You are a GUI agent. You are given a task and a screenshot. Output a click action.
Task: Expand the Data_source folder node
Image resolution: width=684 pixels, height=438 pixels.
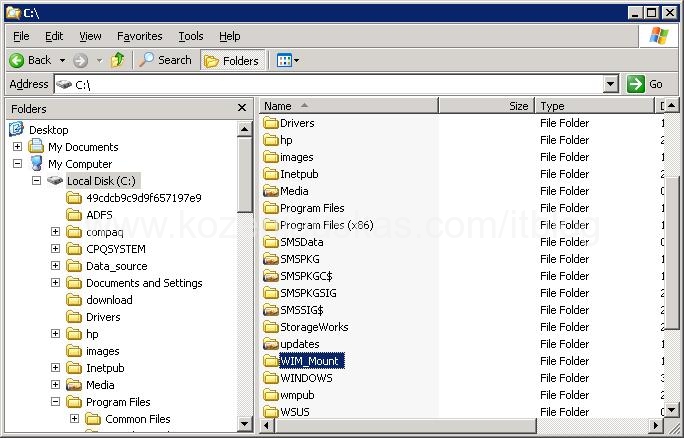click(x=55, y=266)
